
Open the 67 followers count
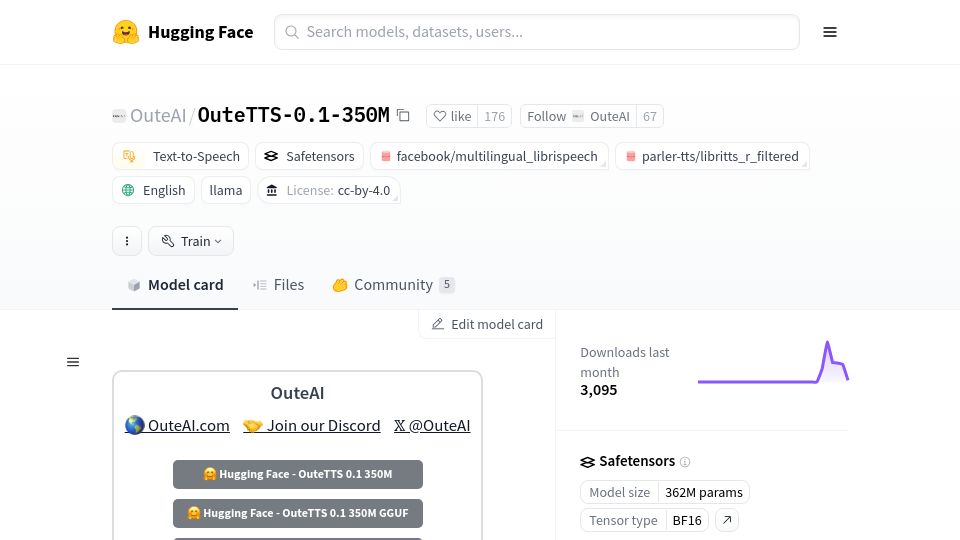click(x=650, y=116)
